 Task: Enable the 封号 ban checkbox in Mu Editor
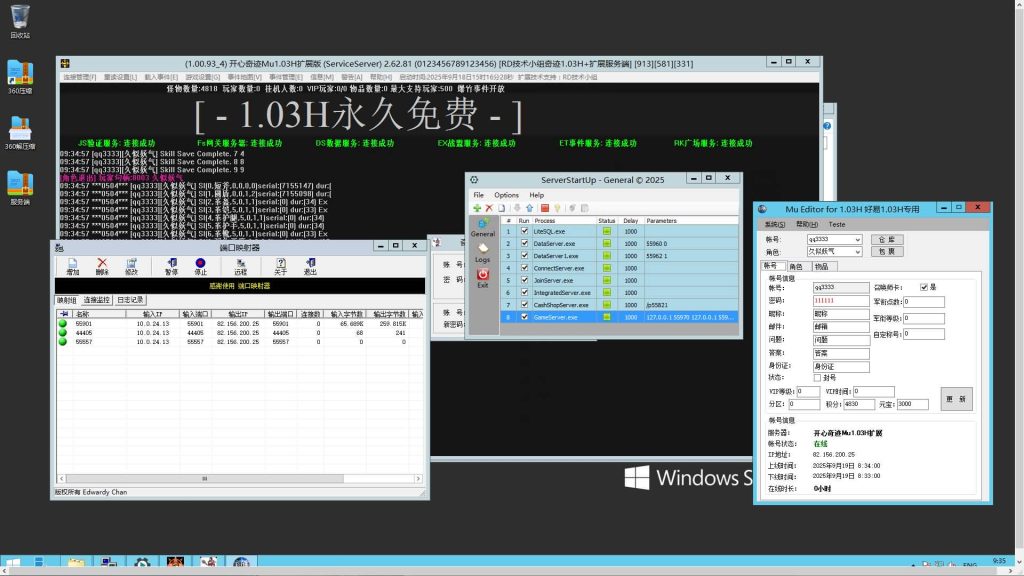pos(817,377)
